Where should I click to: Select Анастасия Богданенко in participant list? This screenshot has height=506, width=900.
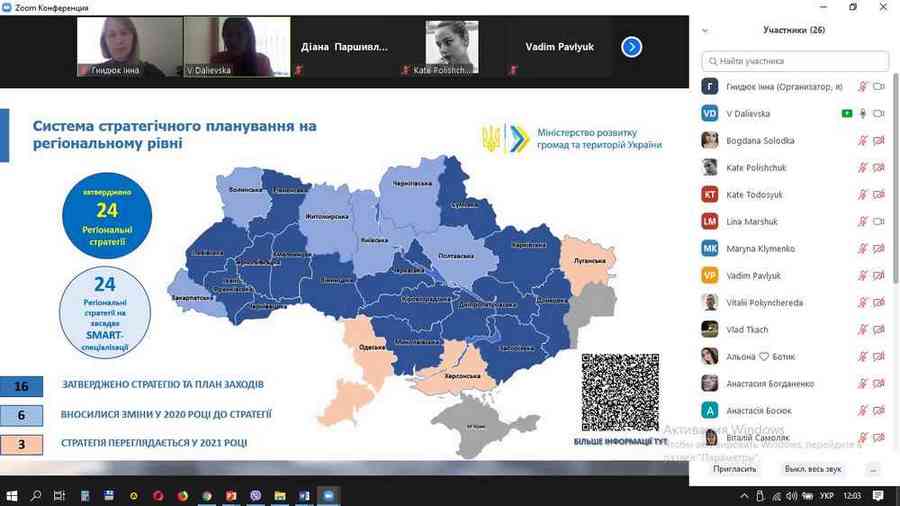770,384
